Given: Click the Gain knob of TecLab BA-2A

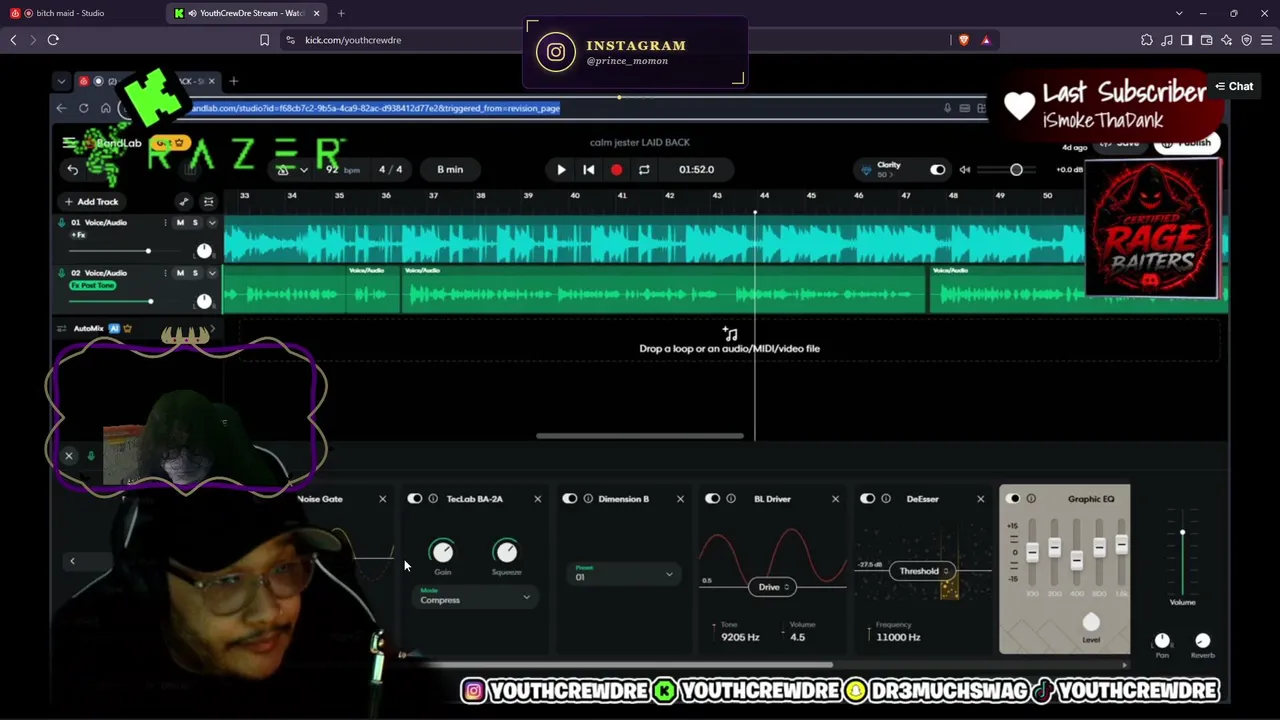Looking at the screenshot, I should pyautogui.click(x=442, y=552).
